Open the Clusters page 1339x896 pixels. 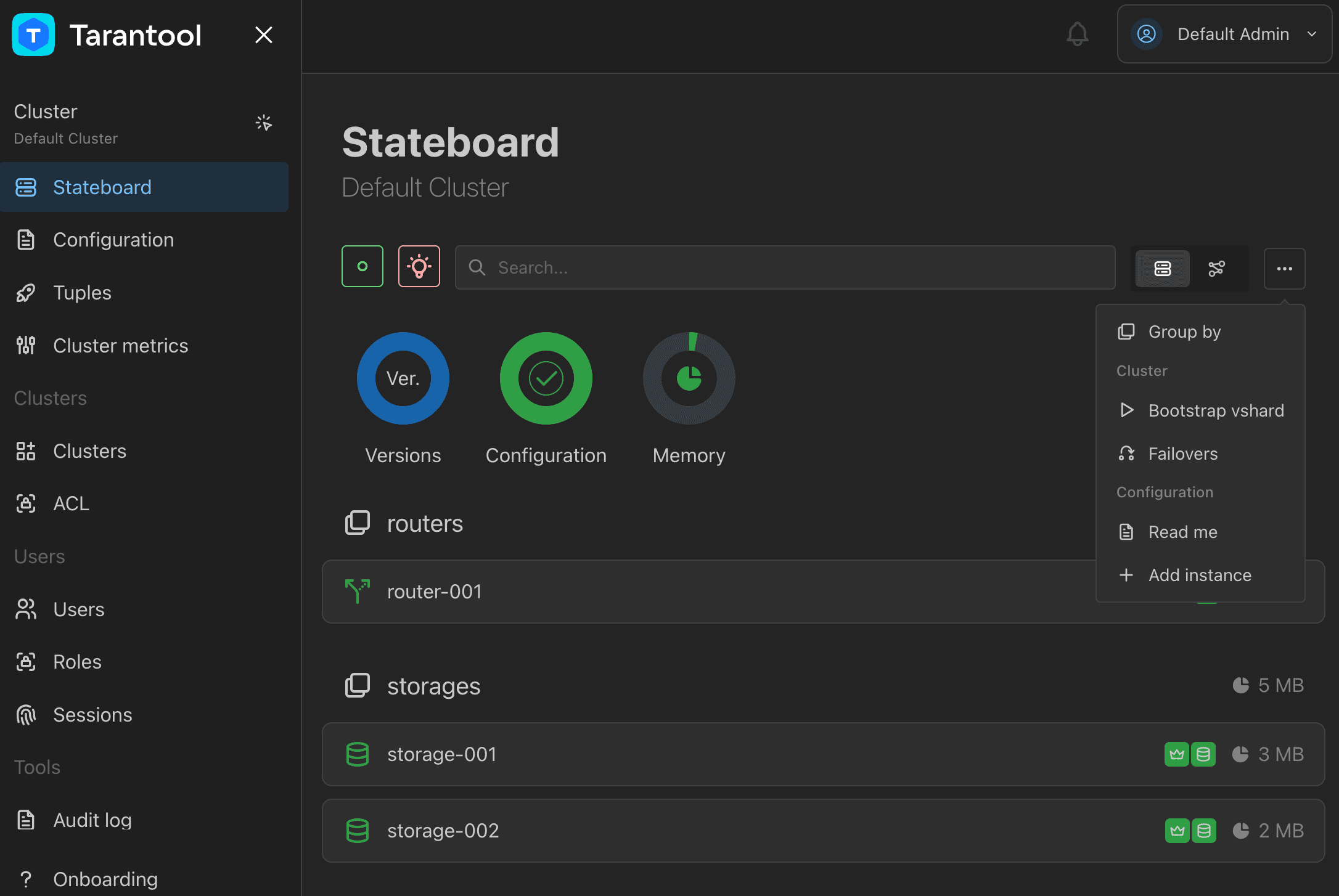pos(144,451)
